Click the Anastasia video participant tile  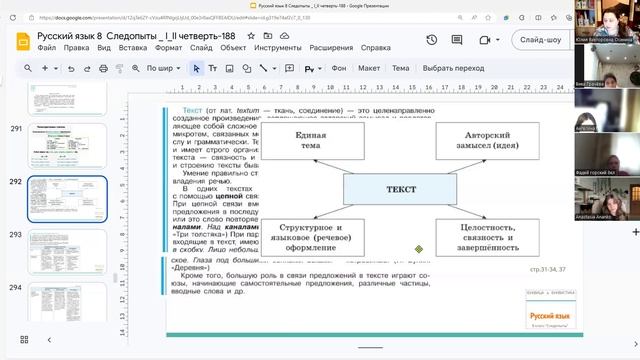pyautogui.click(x=607, y=199)
